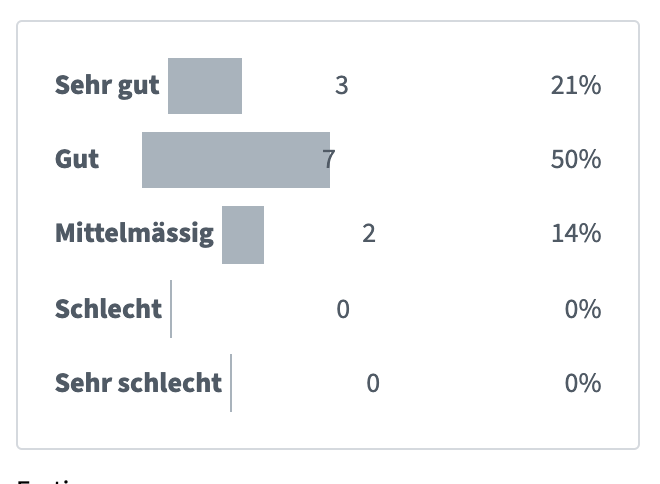Viewport: 660px width, 484px height.
Task: Select the thin zero-line bar beside Sehr schlecht
Action: click(x=231, y=383)
